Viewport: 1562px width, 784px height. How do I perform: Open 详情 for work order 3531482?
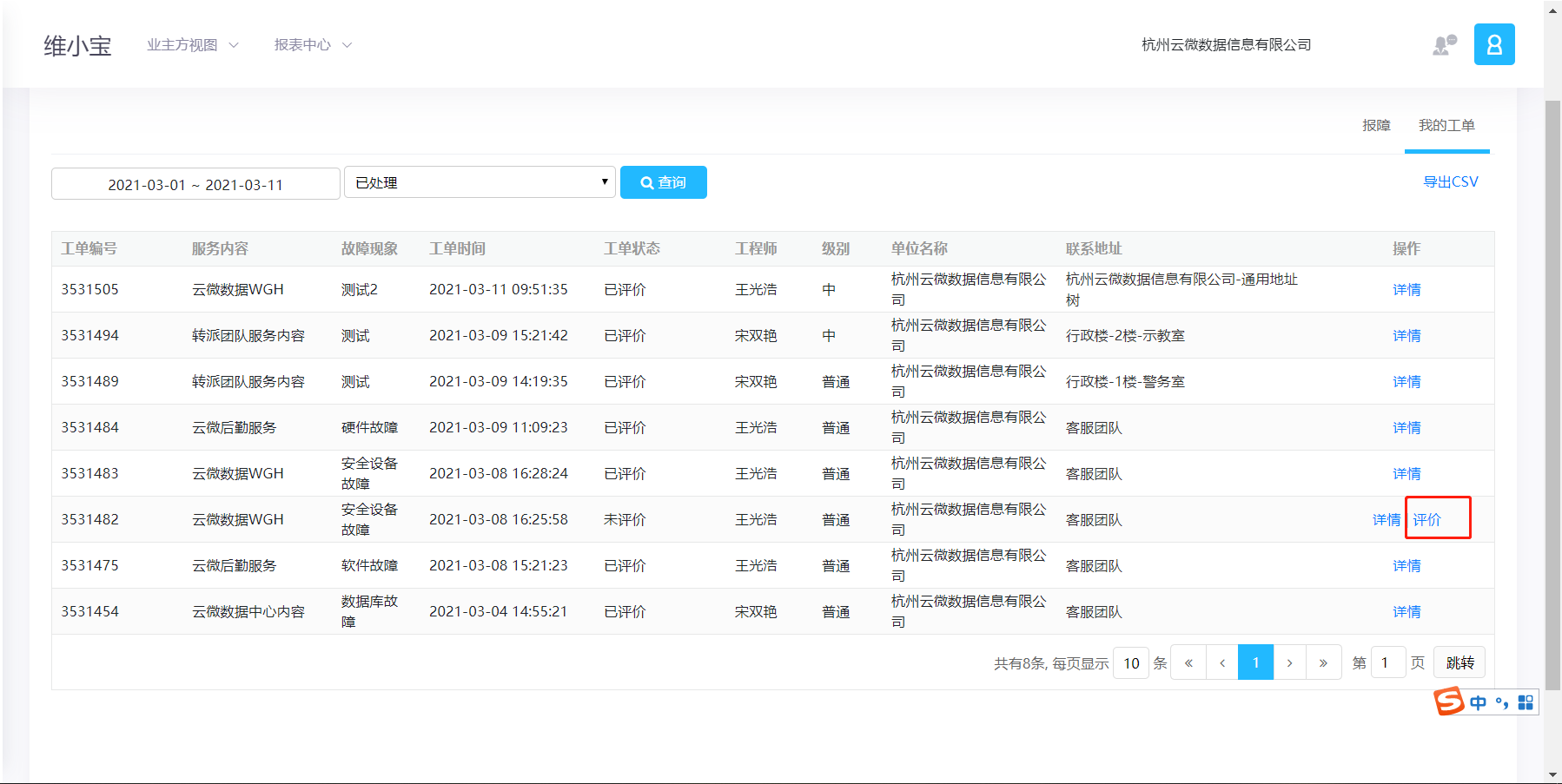tap(1387, 519)
